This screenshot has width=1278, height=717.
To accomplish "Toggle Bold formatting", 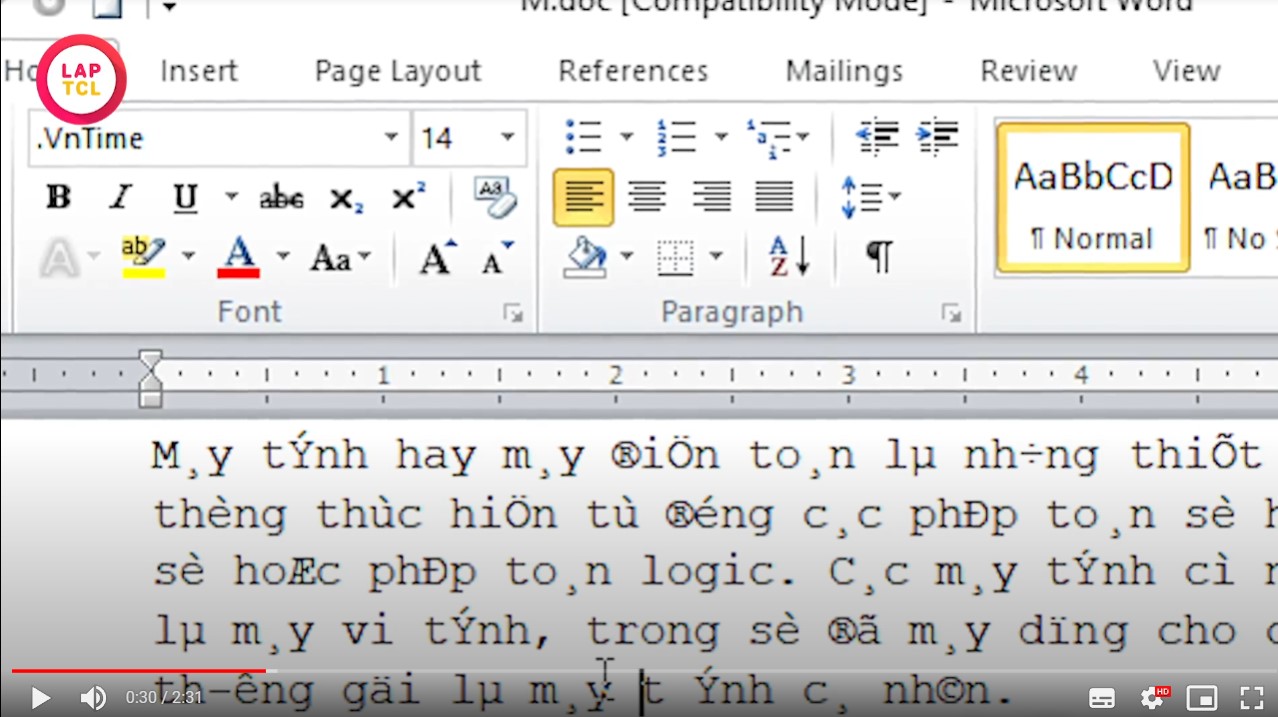I will tap(57, 198).
